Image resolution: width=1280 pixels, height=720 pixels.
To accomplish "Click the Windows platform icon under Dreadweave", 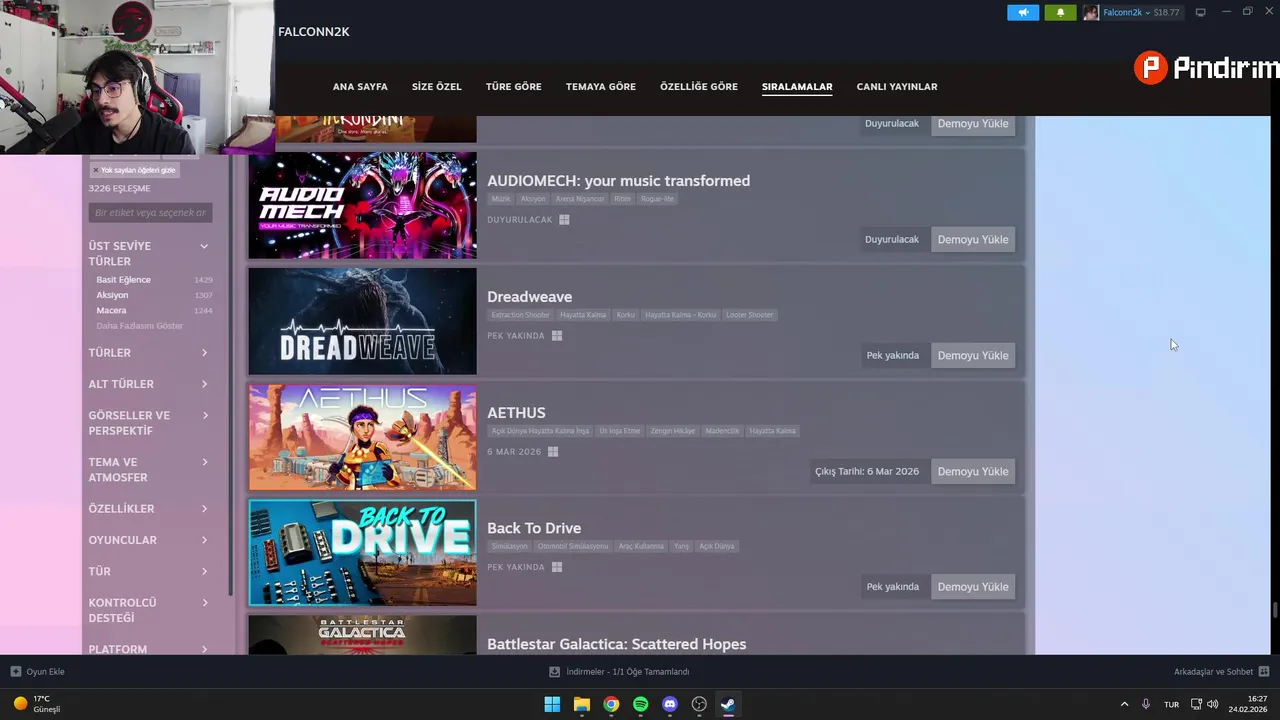I will click(557, 336).
